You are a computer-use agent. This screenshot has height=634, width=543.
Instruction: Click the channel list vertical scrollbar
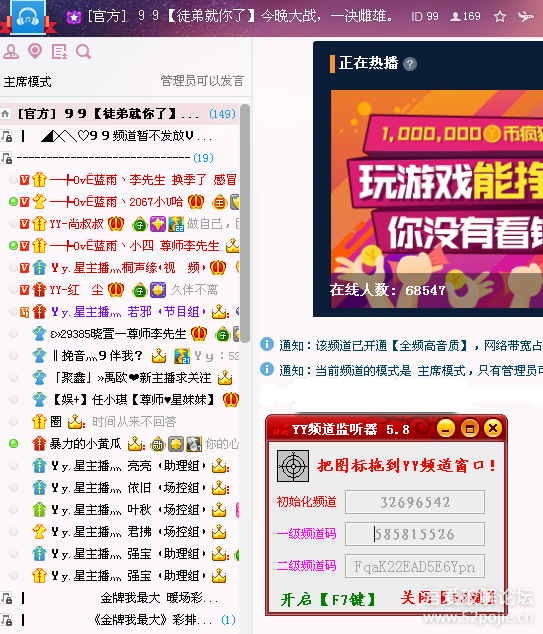click(245, 224)
